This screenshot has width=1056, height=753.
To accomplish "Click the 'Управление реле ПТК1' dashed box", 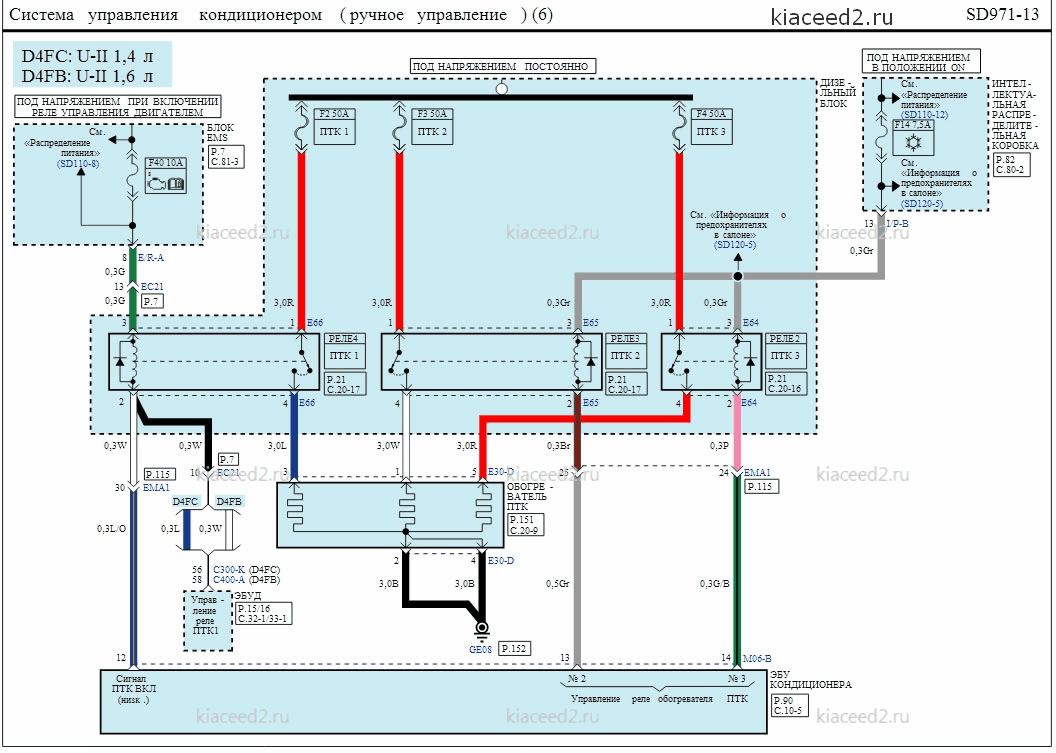I will tap(207, 620).
